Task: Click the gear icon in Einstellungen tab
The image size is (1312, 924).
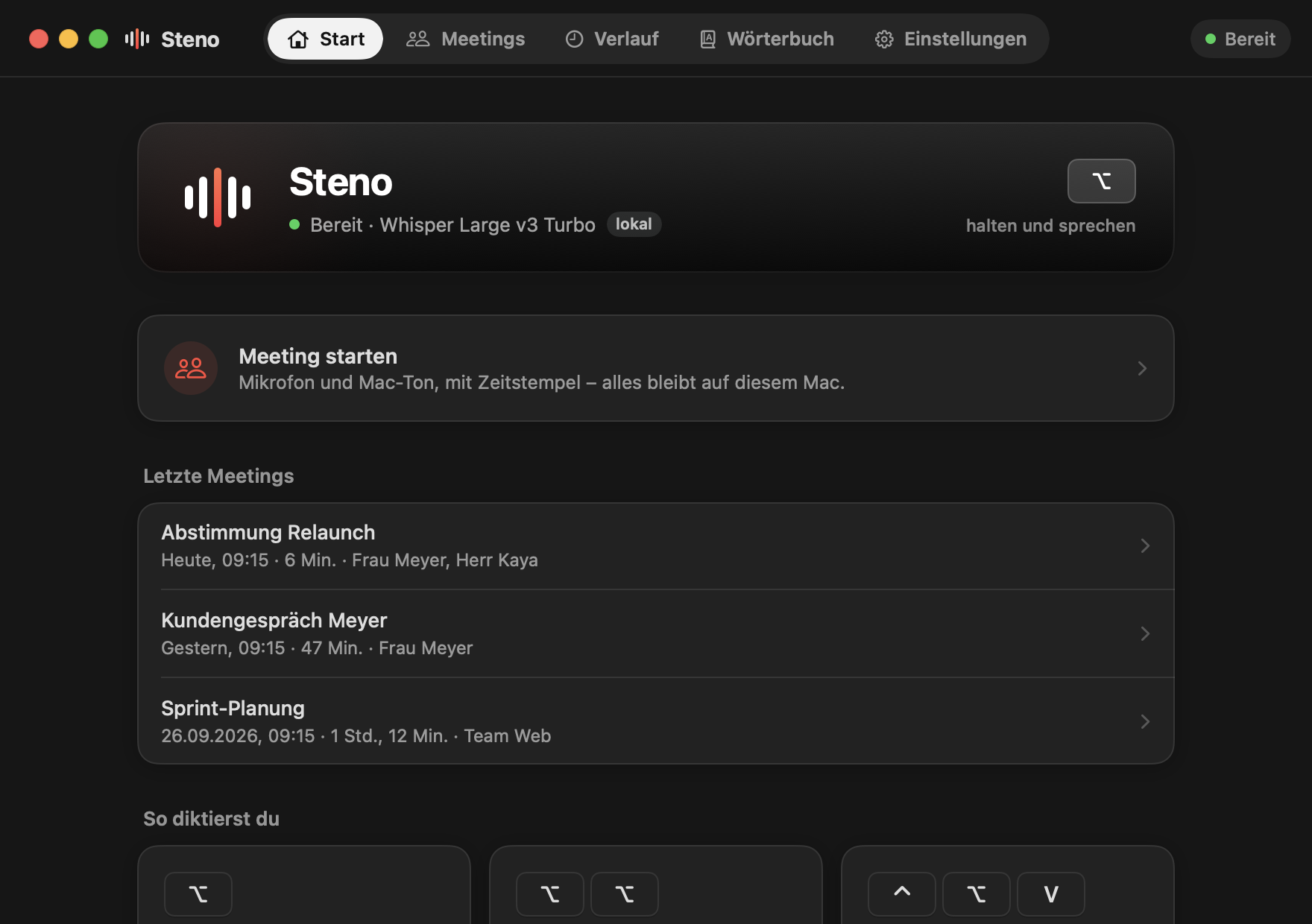Action: pyautogui.click(x=884, y=39)
